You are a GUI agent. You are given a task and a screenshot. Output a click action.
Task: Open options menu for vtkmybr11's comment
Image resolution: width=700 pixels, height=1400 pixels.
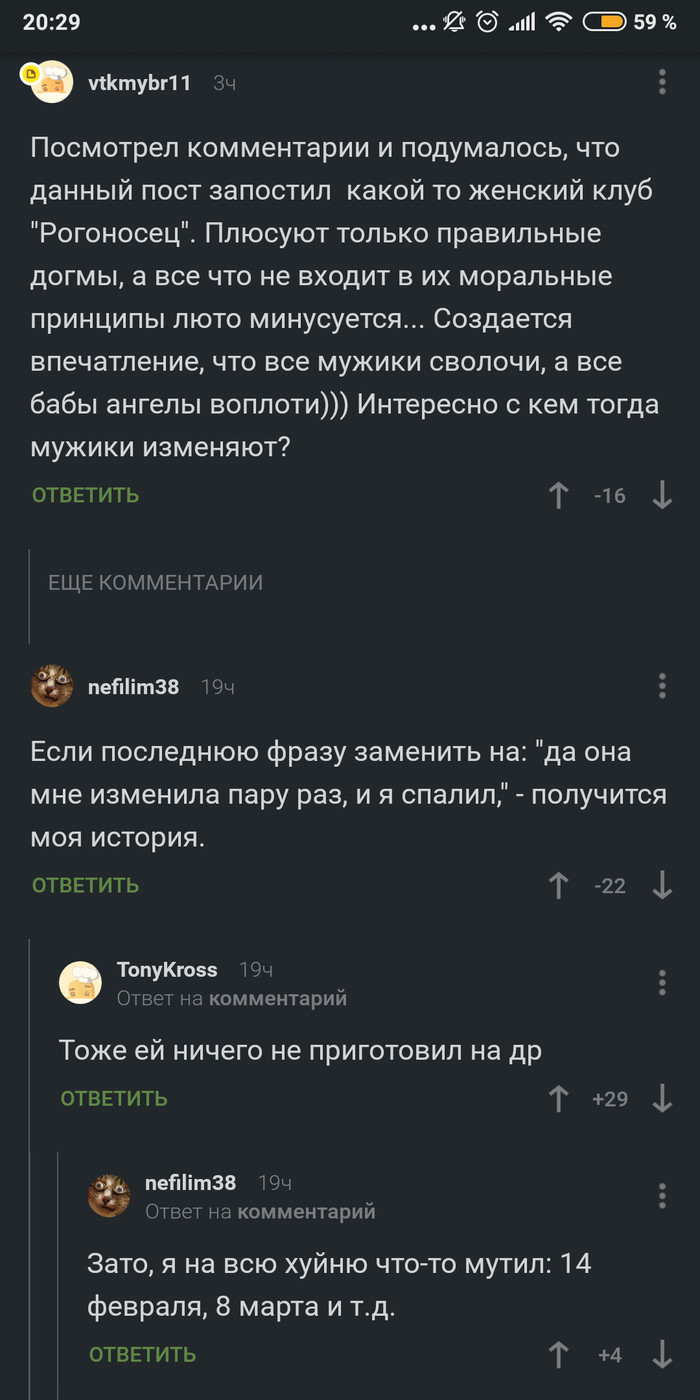coord(662,82)
